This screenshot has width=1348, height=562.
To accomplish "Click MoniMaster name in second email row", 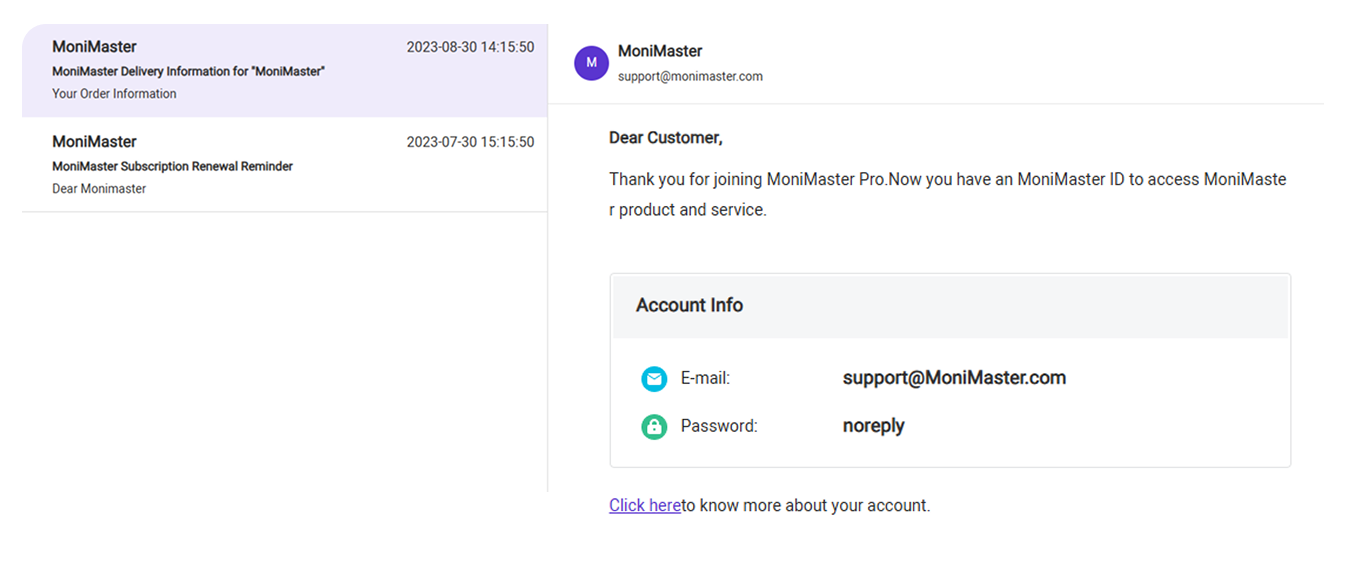I will pyautogui.click(x=94, y=142).
